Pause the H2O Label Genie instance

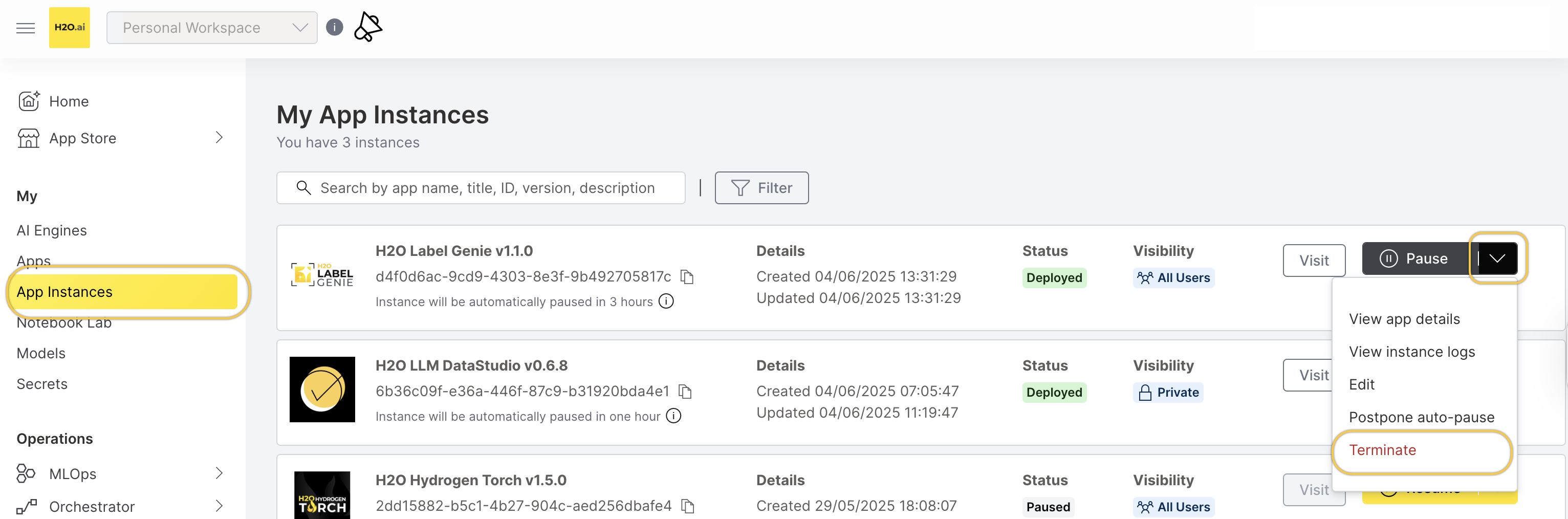pyautogui.click(x=1414, y=258)
